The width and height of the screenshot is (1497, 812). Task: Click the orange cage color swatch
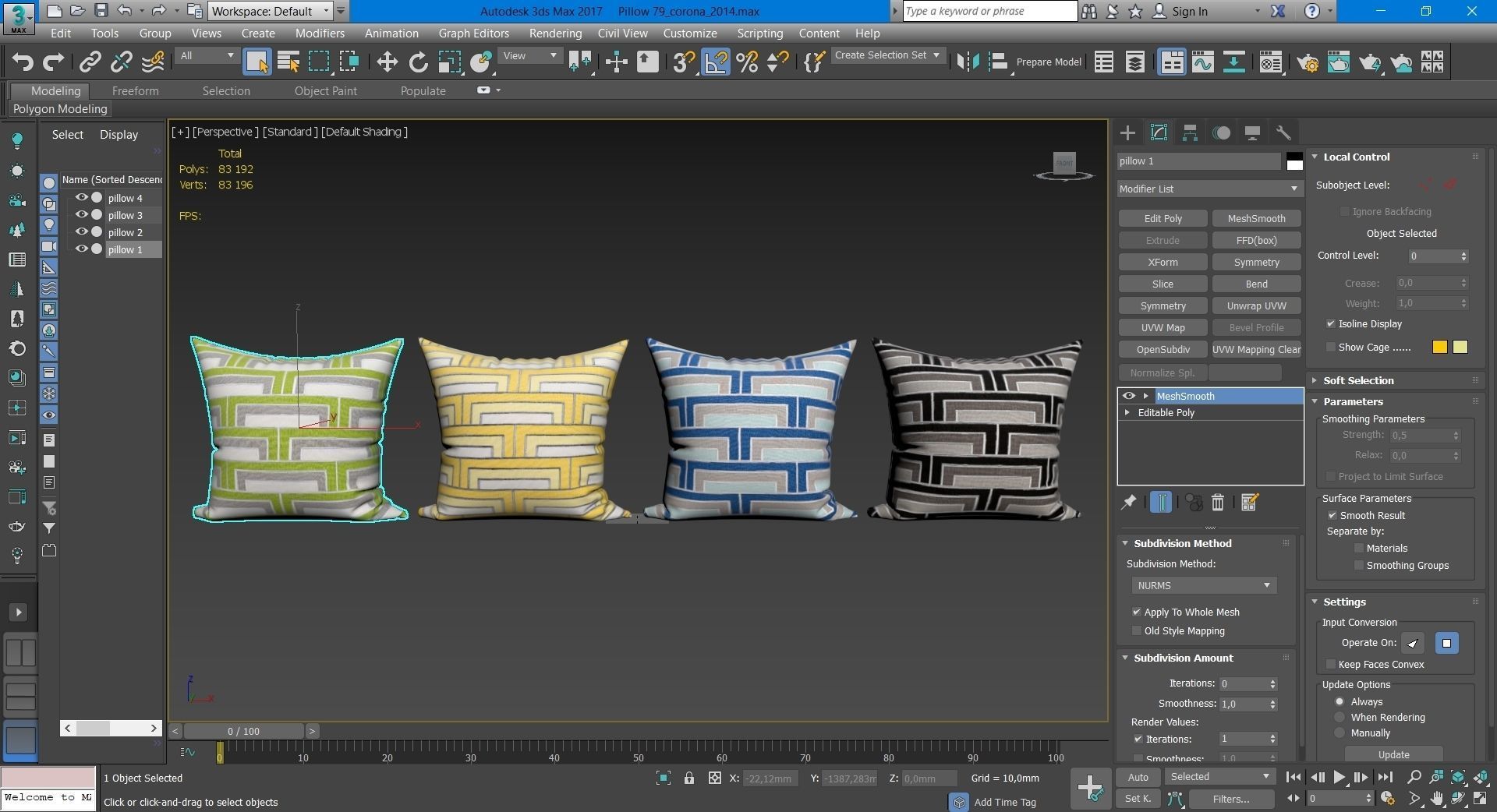click(x=1440, y=347)
